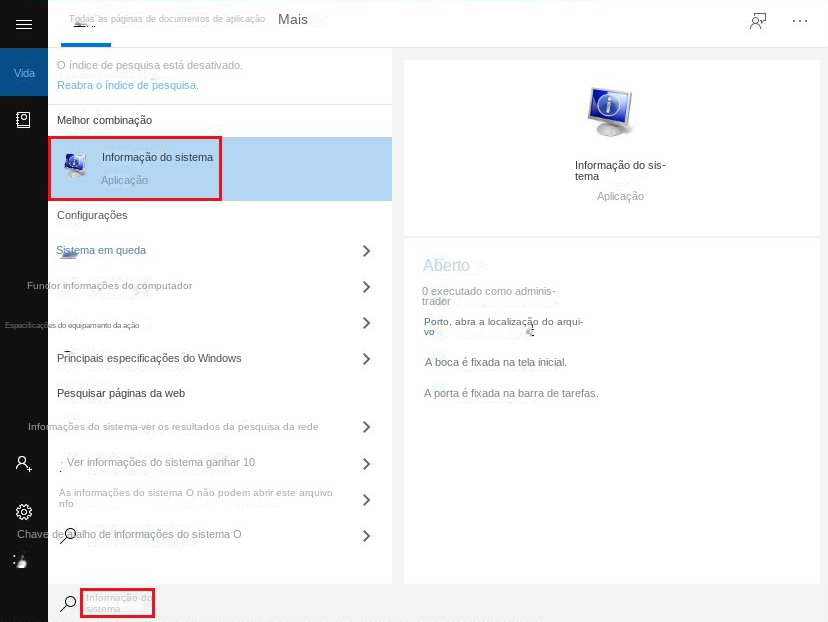Click the search input field at the bottom
Screen dimensions: 828x622
[x=117, y=603]
